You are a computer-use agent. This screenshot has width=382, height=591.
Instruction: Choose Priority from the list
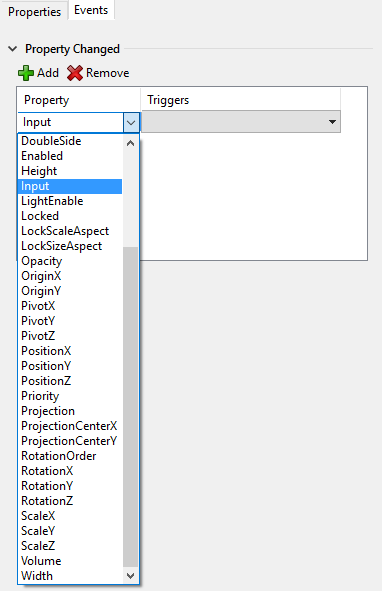click(x=70, y=396)
